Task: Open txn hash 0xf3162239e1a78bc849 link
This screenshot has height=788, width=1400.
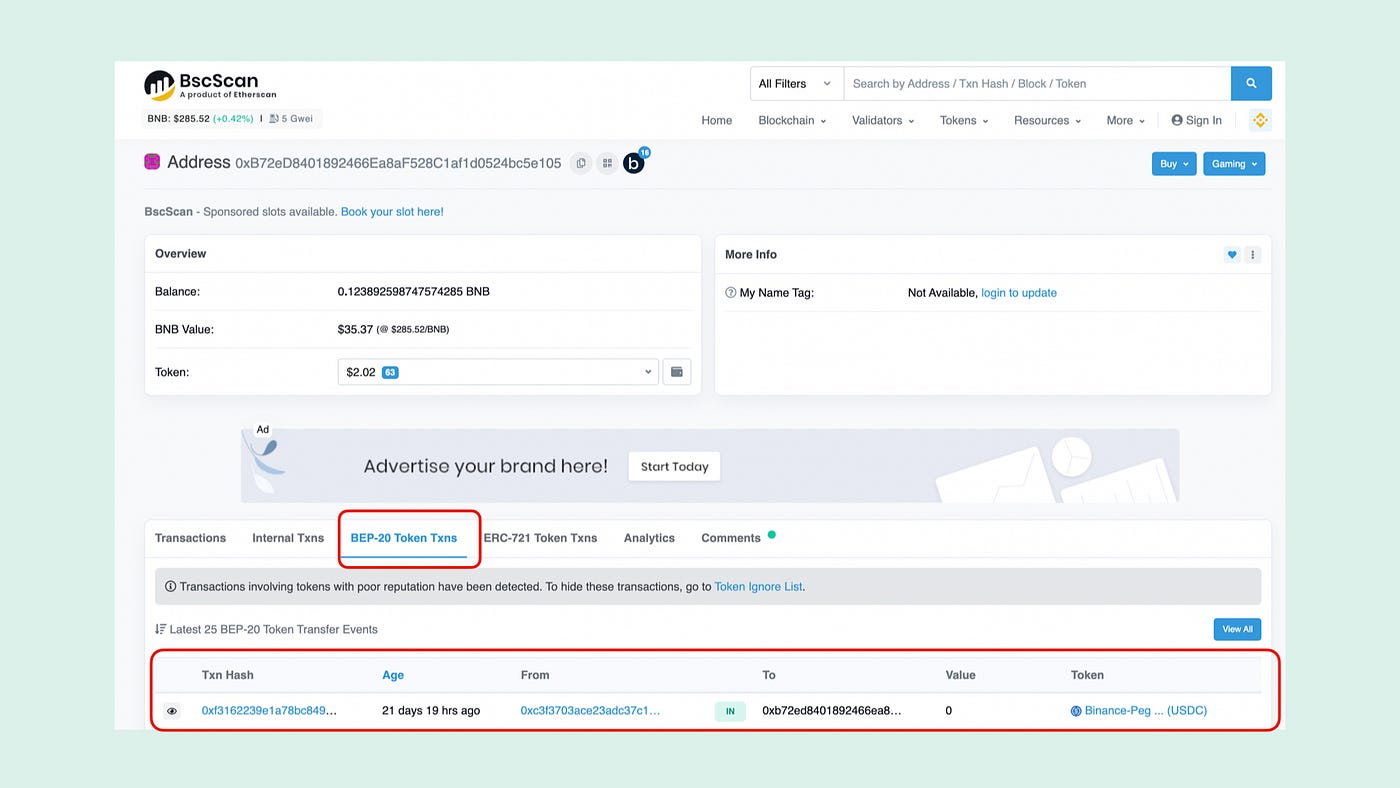Action: click(269, 711)
